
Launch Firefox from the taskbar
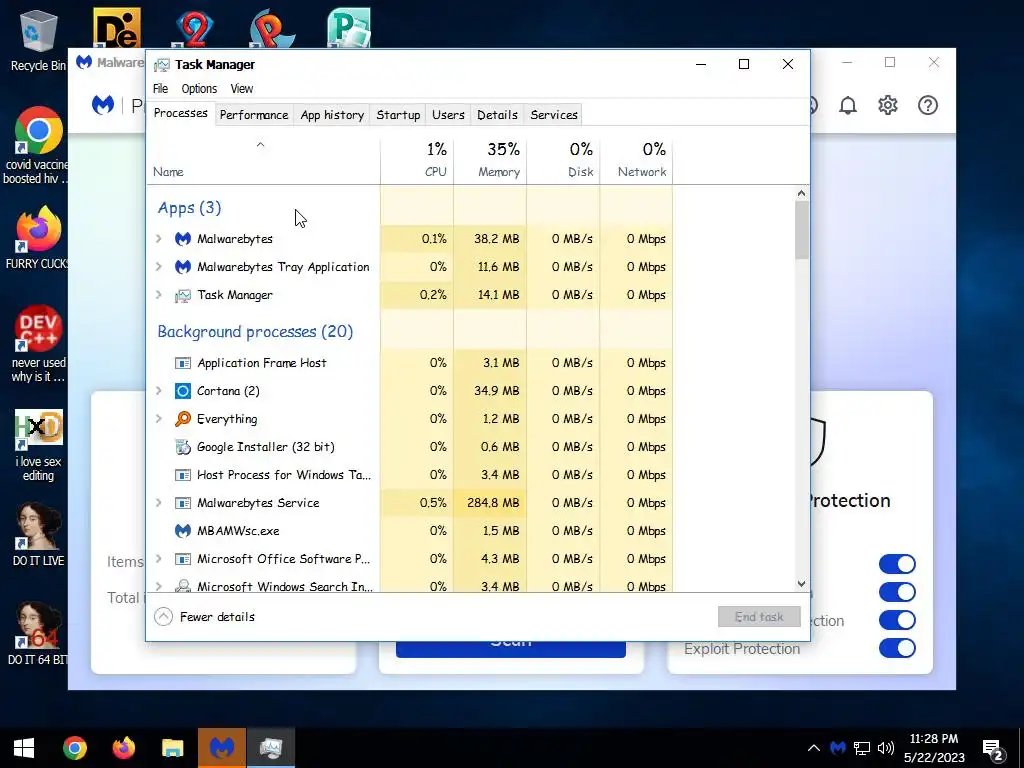coord(123,748)
